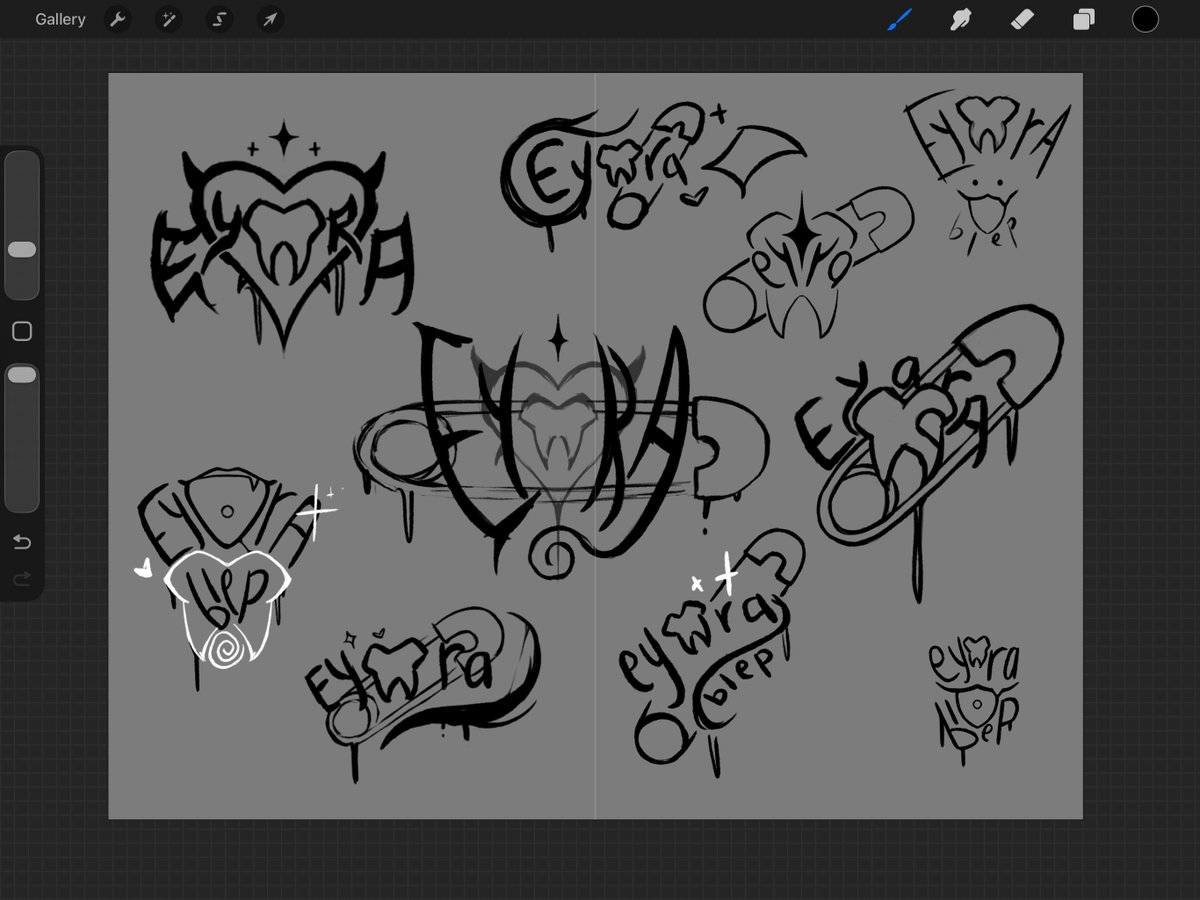Open the black color swatch picker
Viewport: 1200px width, 900px height.
(1145, 19)
